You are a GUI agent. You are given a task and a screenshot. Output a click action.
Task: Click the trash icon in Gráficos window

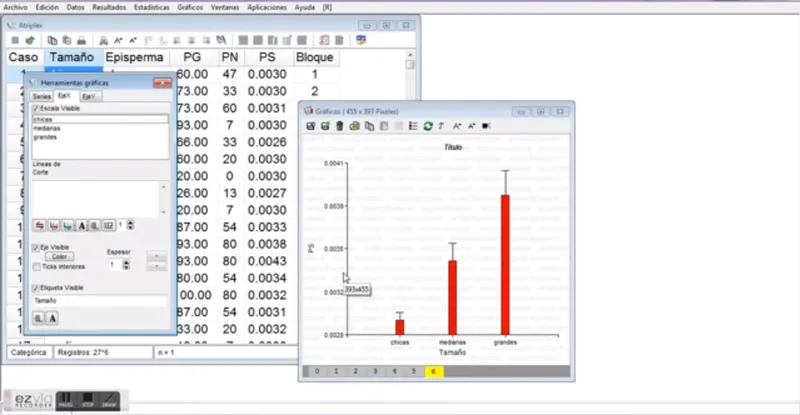[339, 126]
